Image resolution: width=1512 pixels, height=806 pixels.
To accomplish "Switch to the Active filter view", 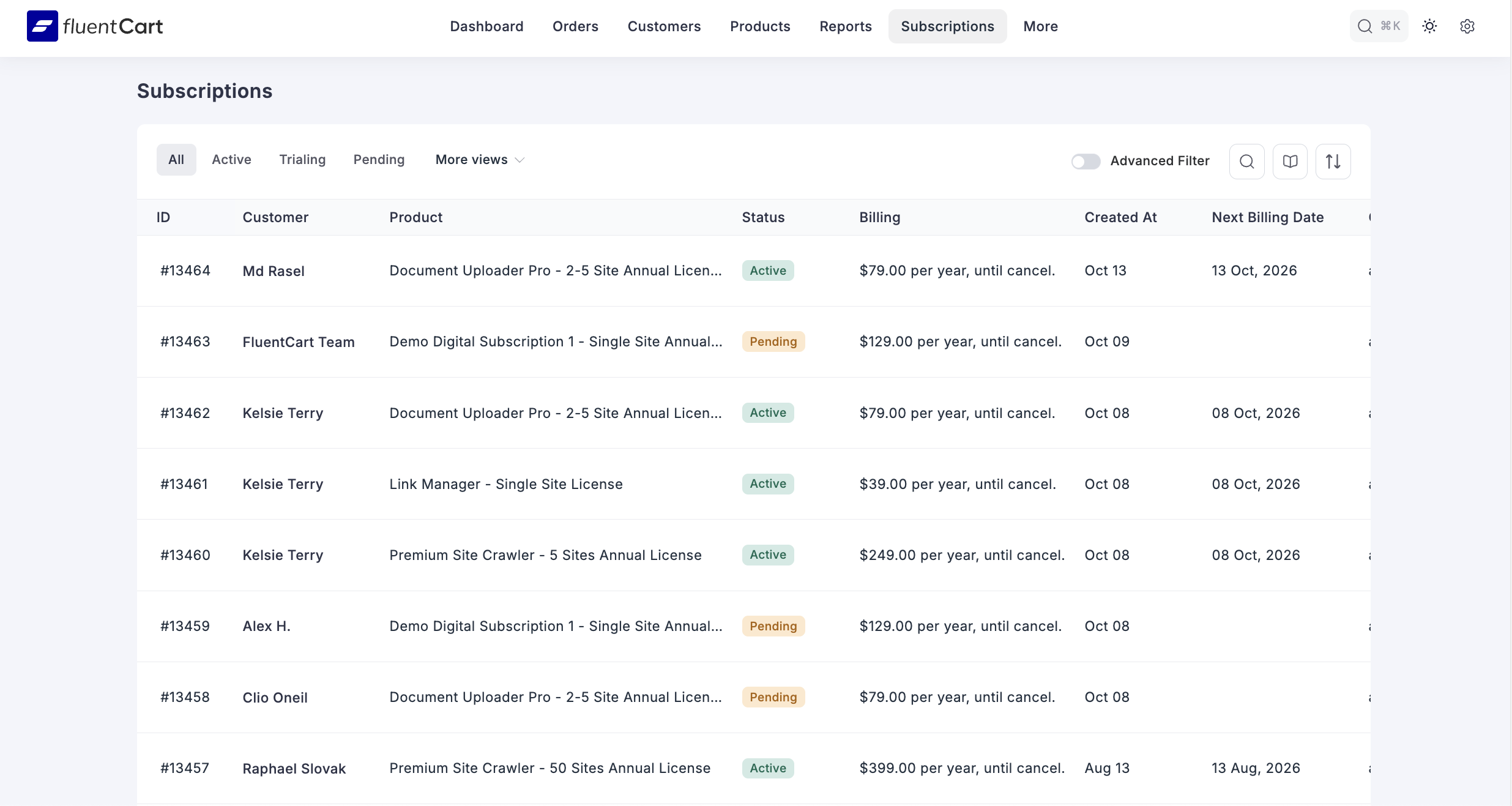I will pyautogui.click(x=231, y=159).
